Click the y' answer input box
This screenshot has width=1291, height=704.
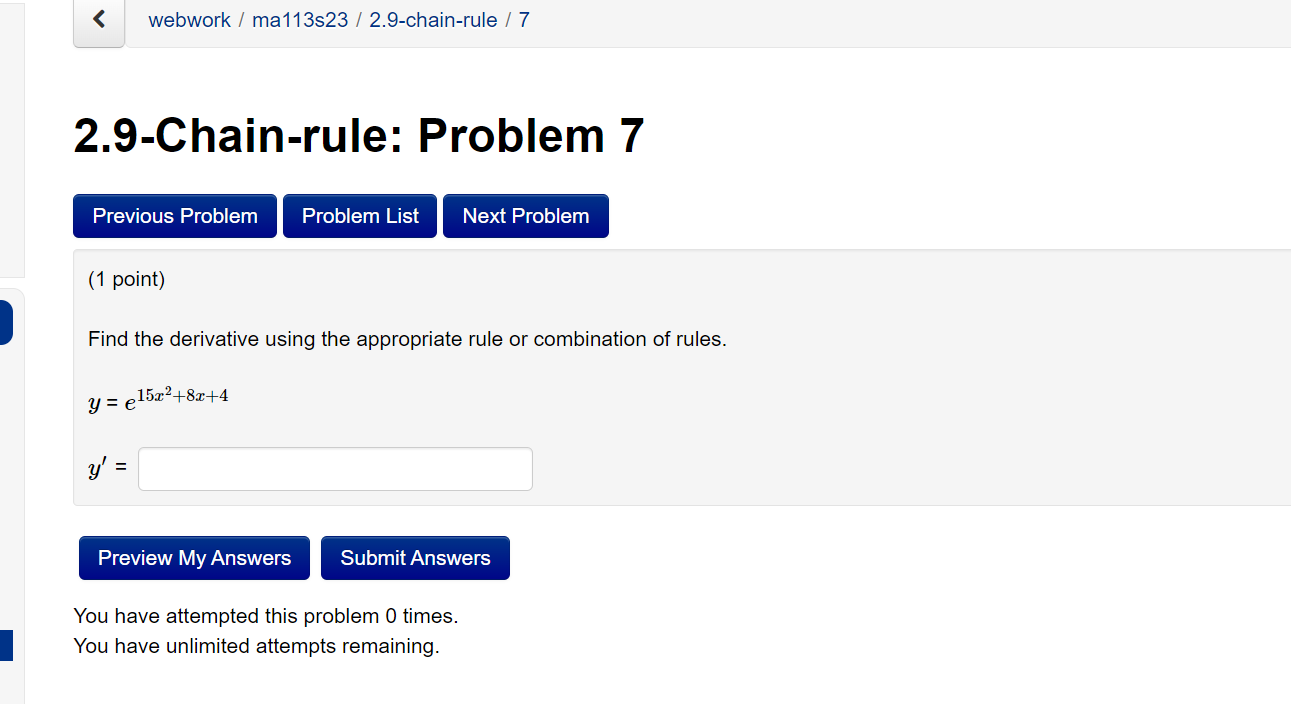334,468
